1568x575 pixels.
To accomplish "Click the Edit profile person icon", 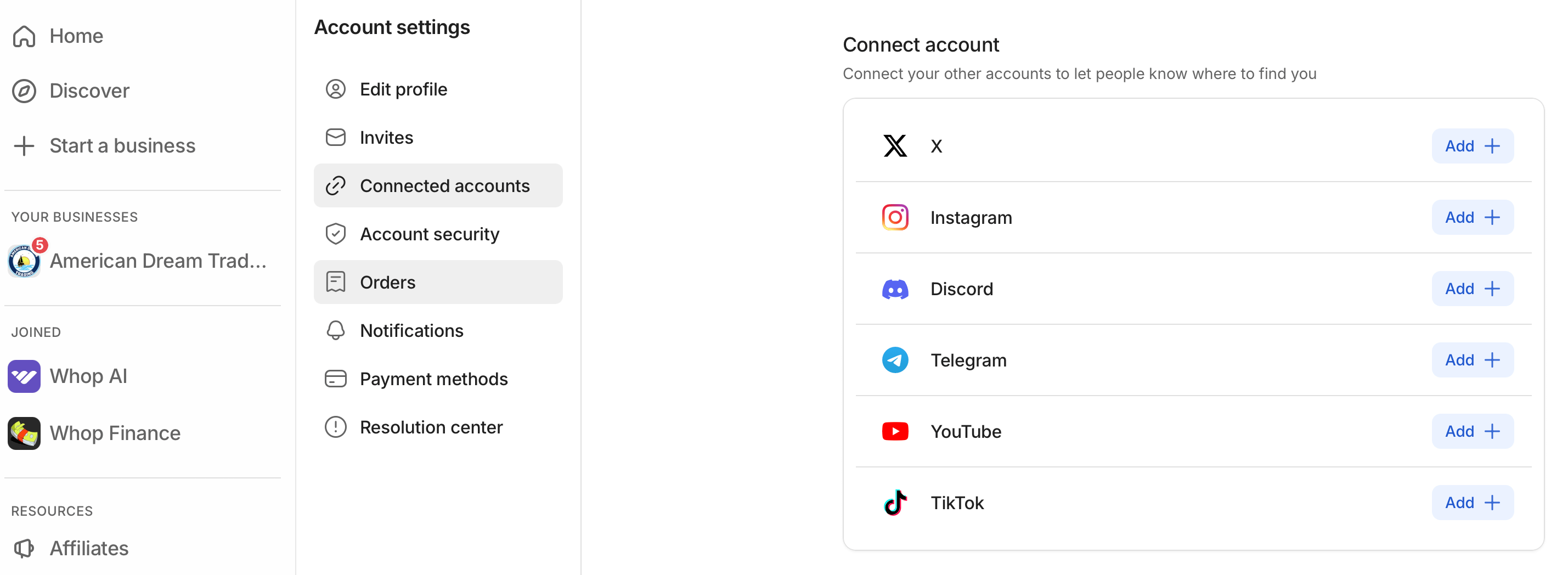I will click(x=335, y=89).
